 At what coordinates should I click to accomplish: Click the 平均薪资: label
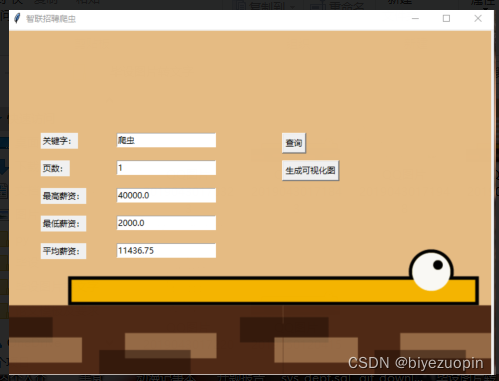point(63,251)
